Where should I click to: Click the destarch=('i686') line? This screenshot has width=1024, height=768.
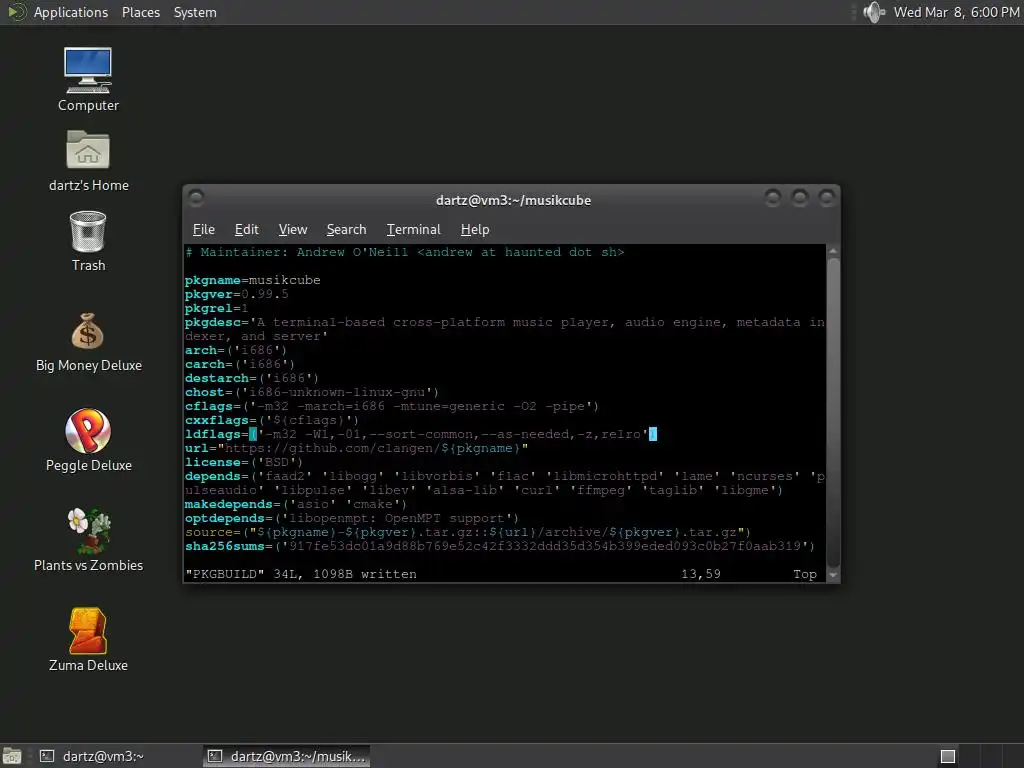(251, 378)
